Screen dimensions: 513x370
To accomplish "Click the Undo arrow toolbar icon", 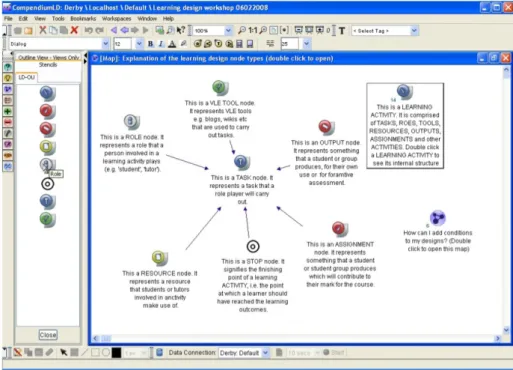I will pos(88,30).
